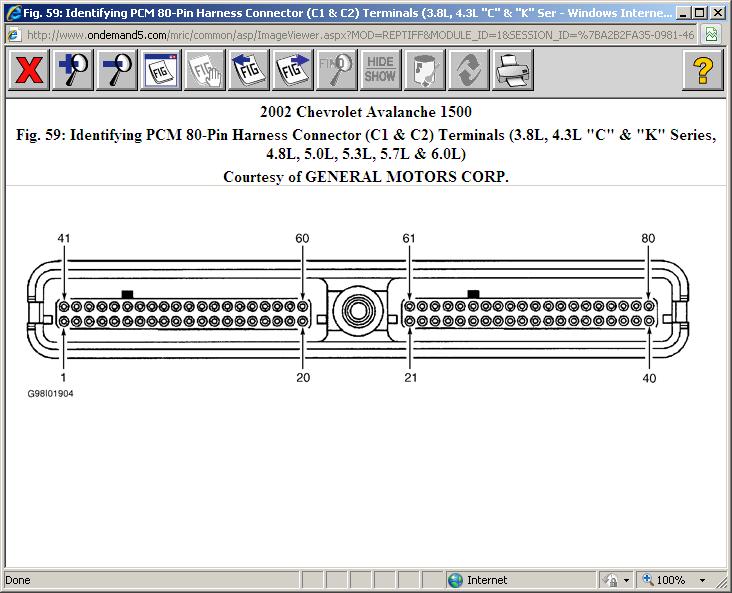Screen dimensions: 732x593
Task: Zoom out with the minus magnifier icon
Action: click(117, 70)
